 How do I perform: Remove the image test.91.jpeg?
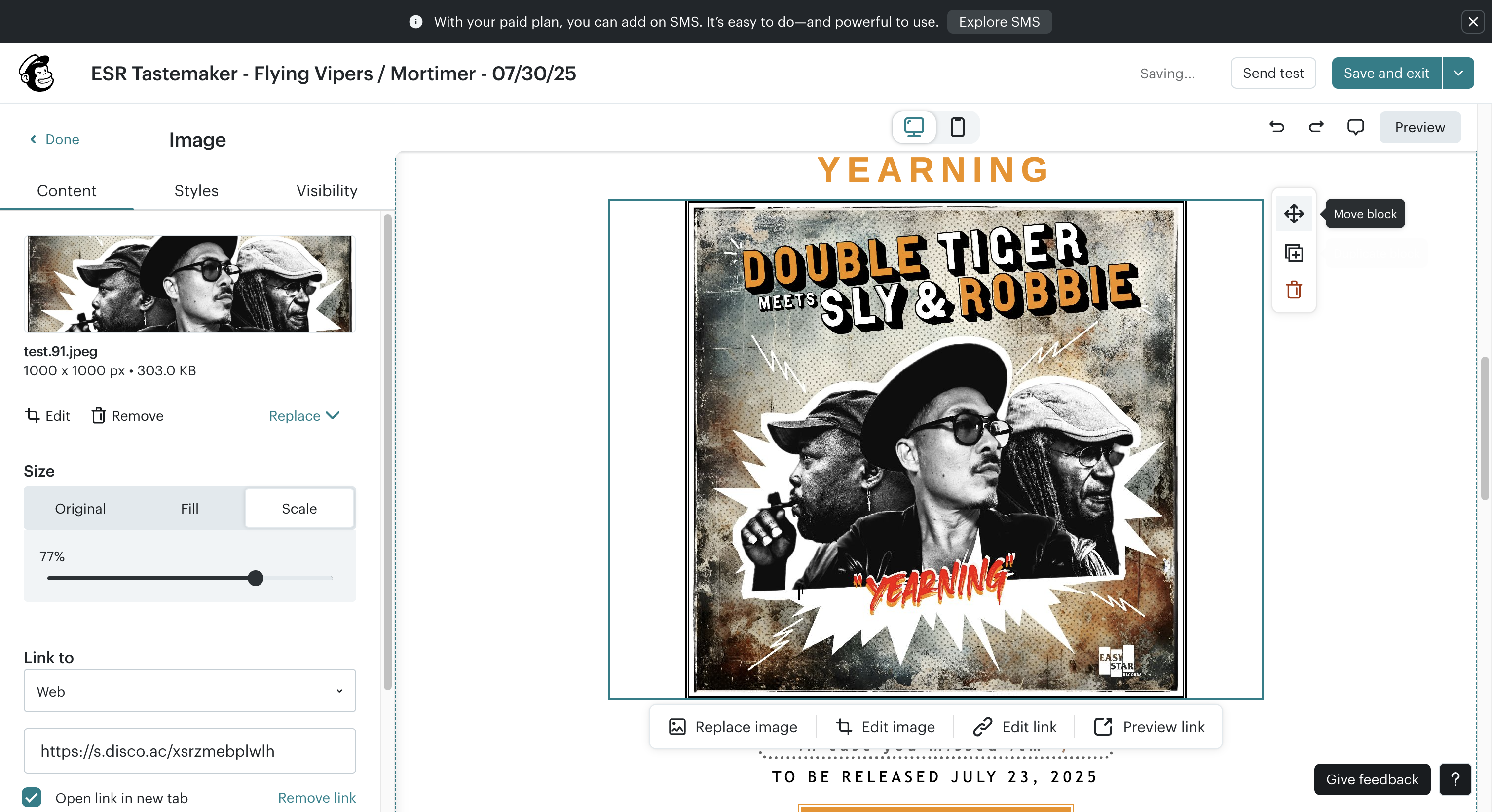tap(127, 416)
